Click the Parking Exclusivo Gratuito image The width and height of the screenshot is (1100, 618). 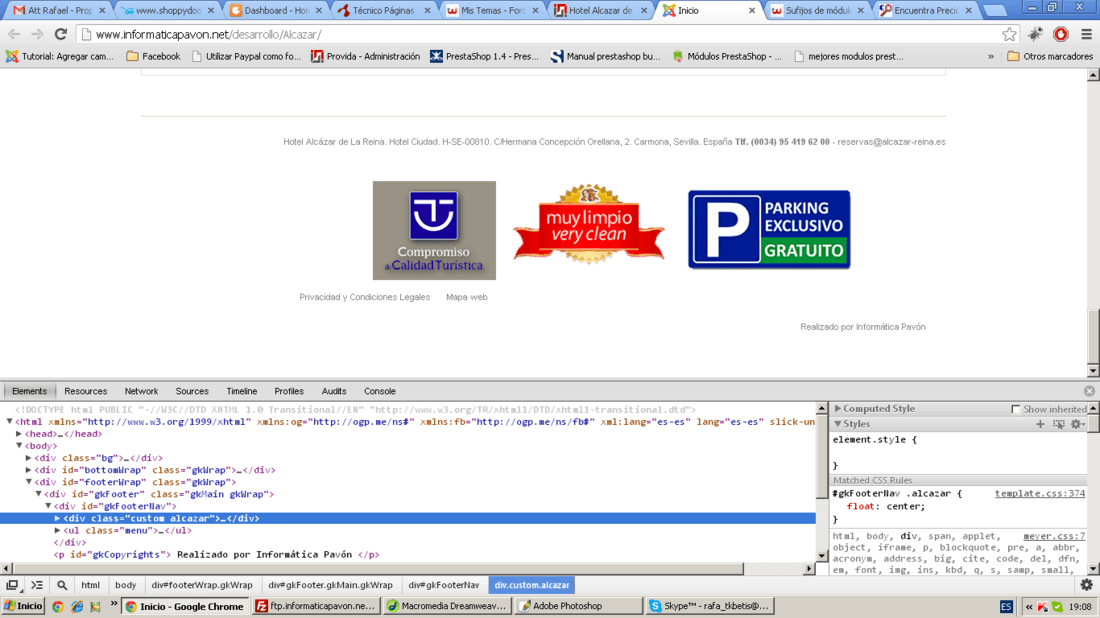pyautogui.click(x=769, y=229)
